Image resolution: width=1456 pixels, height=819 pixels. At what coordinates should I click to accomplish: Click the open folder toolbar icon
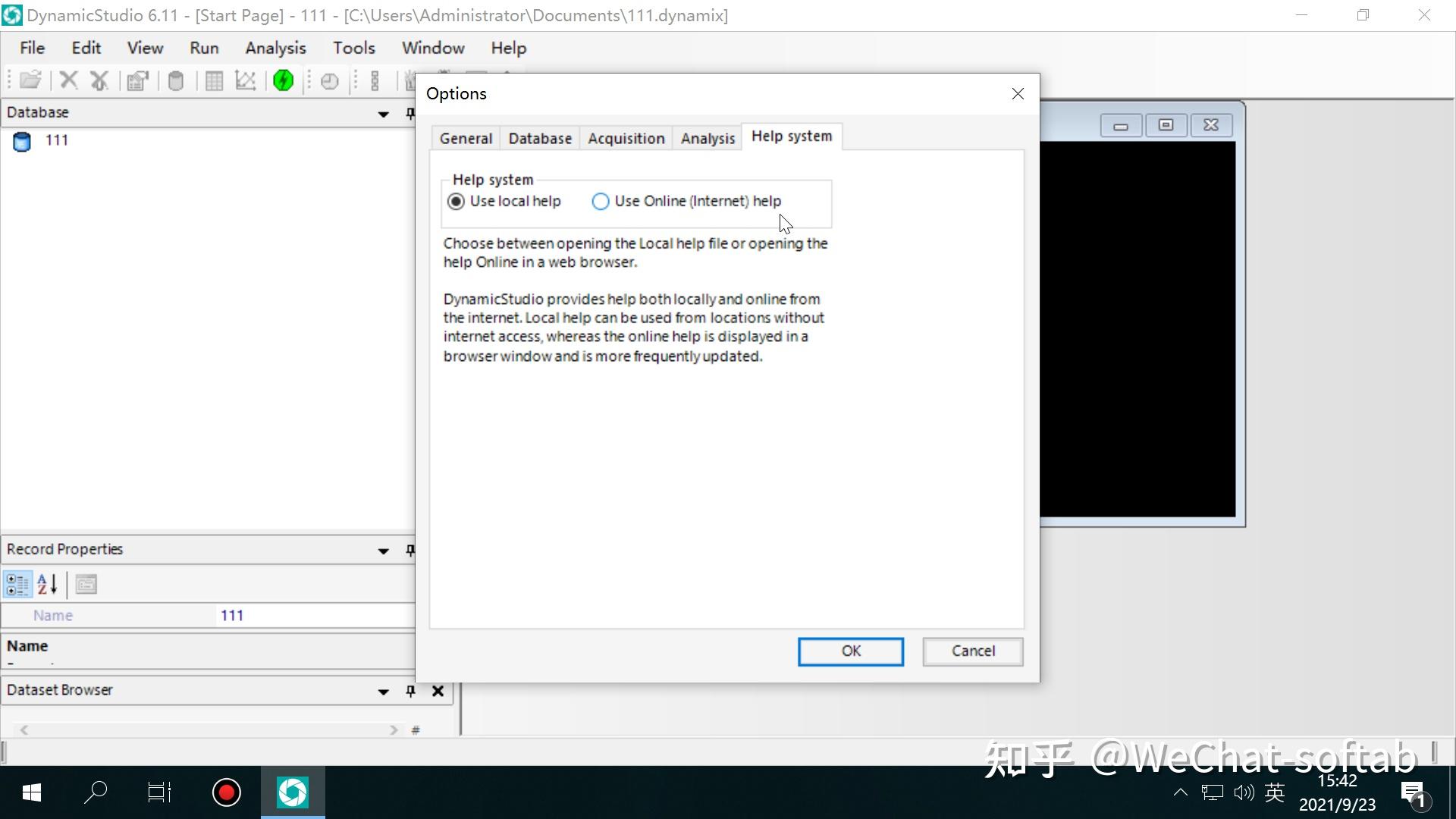click(x=30, y=80)
